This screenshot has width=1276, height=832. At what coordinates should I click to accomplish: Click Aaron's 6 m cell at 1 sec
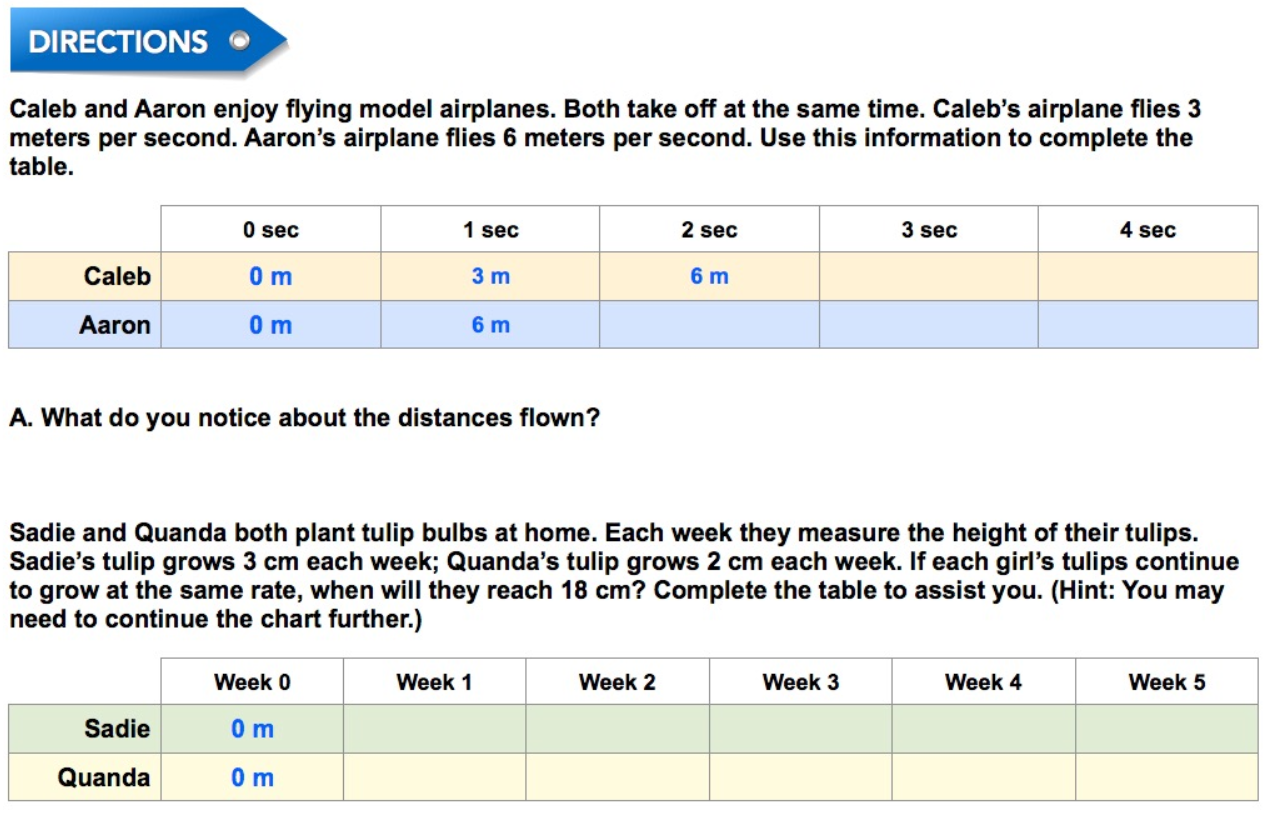490,325
